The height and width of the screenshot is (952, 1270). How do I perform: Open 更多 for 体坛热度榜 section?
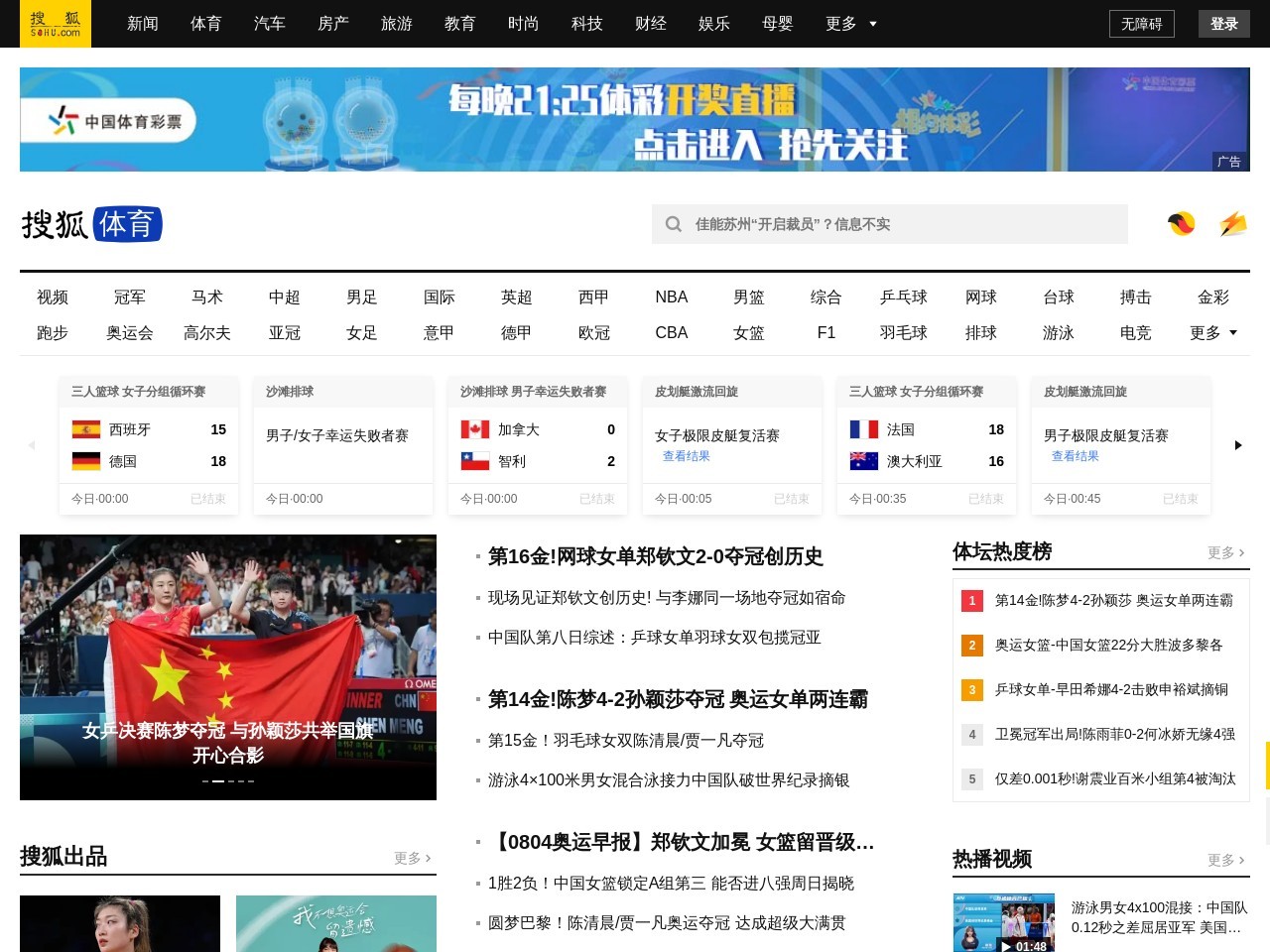tap(1225, 552)
